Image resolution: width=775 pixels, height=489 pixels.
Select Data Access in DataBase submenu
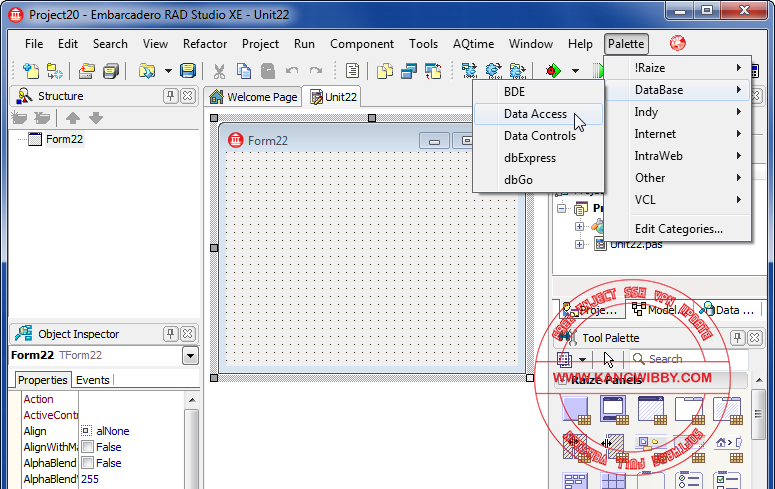tap(538, 114)
